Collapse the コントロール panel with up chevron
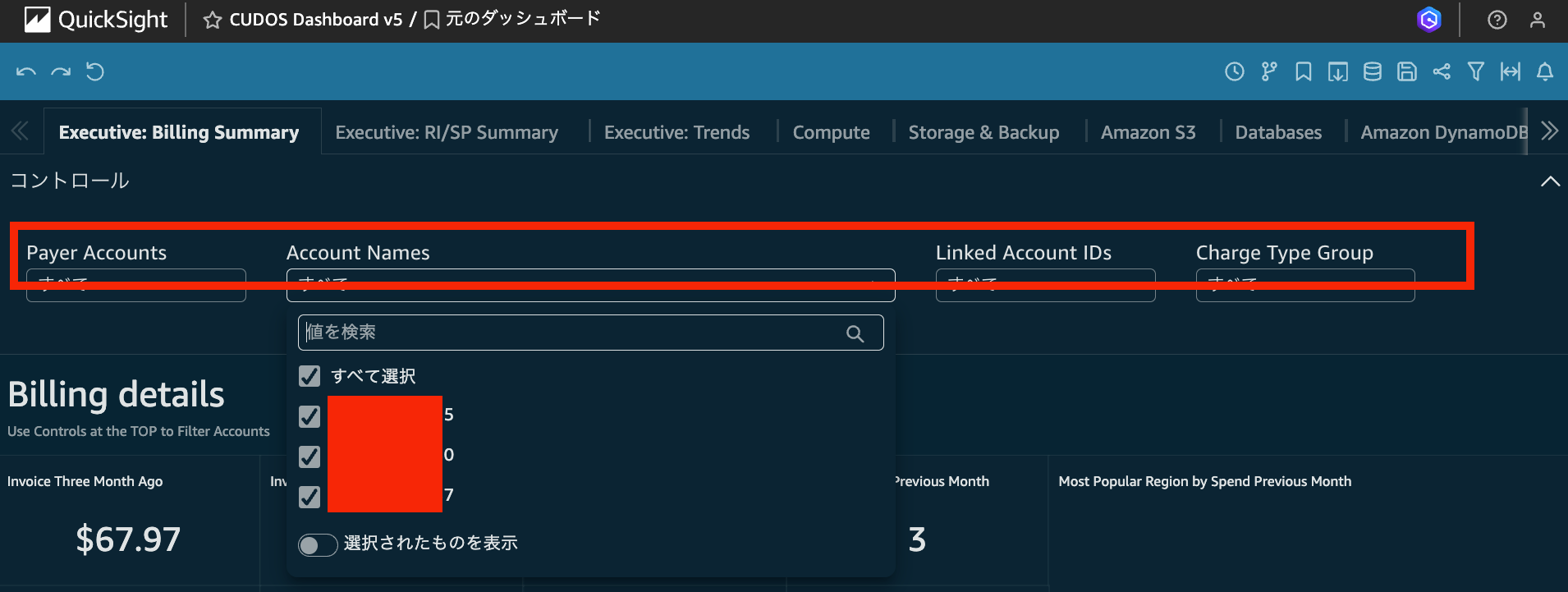Viewport: 1568px width, 592px height. click(1550, 181)
